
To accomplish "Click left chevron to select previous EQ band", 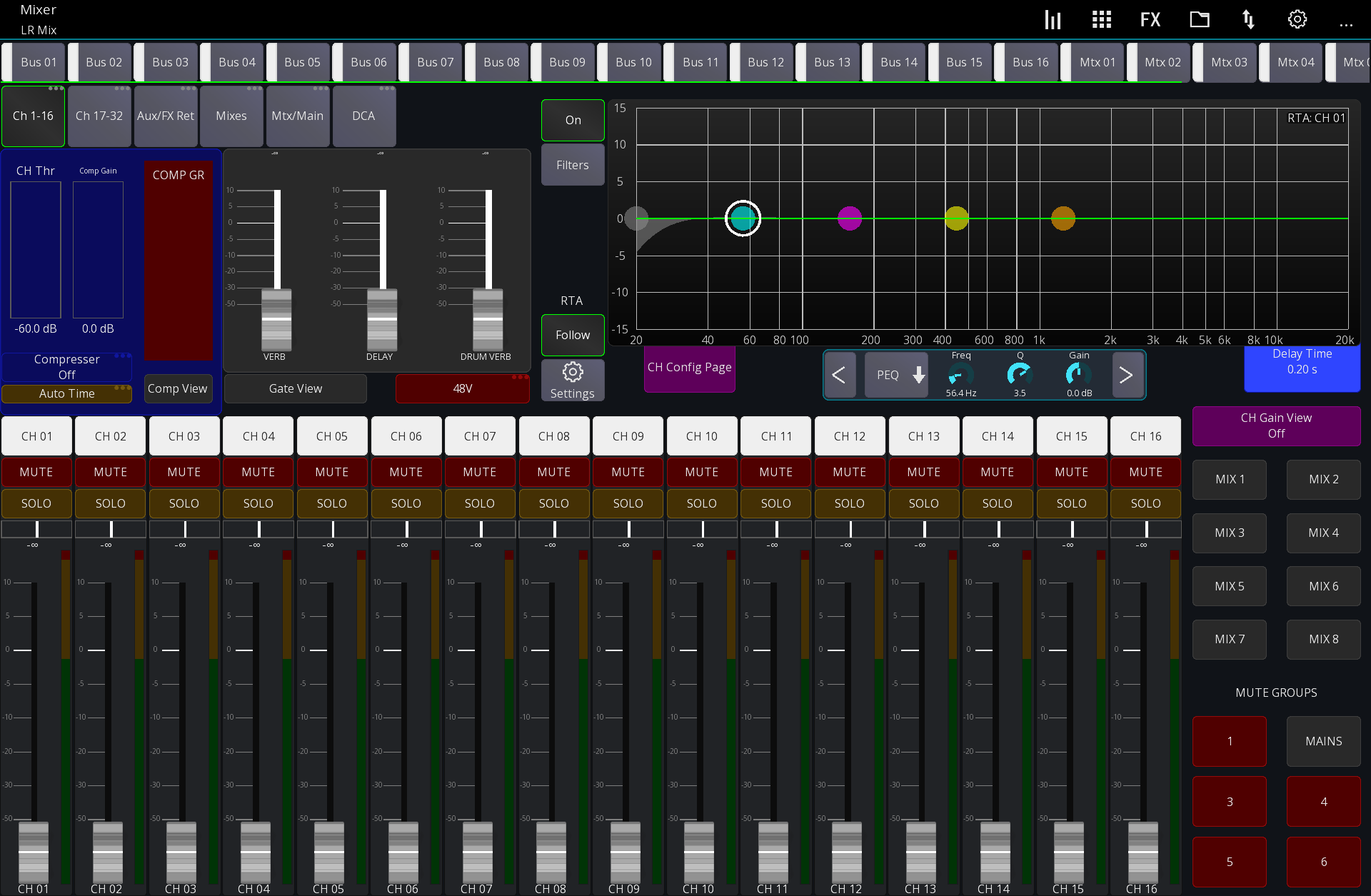I will point(840,374).
